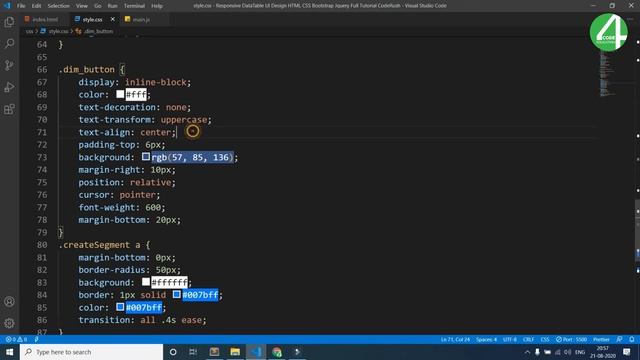
Task: Open the Accounts icon in activity bar
Action: coord(9,302)
